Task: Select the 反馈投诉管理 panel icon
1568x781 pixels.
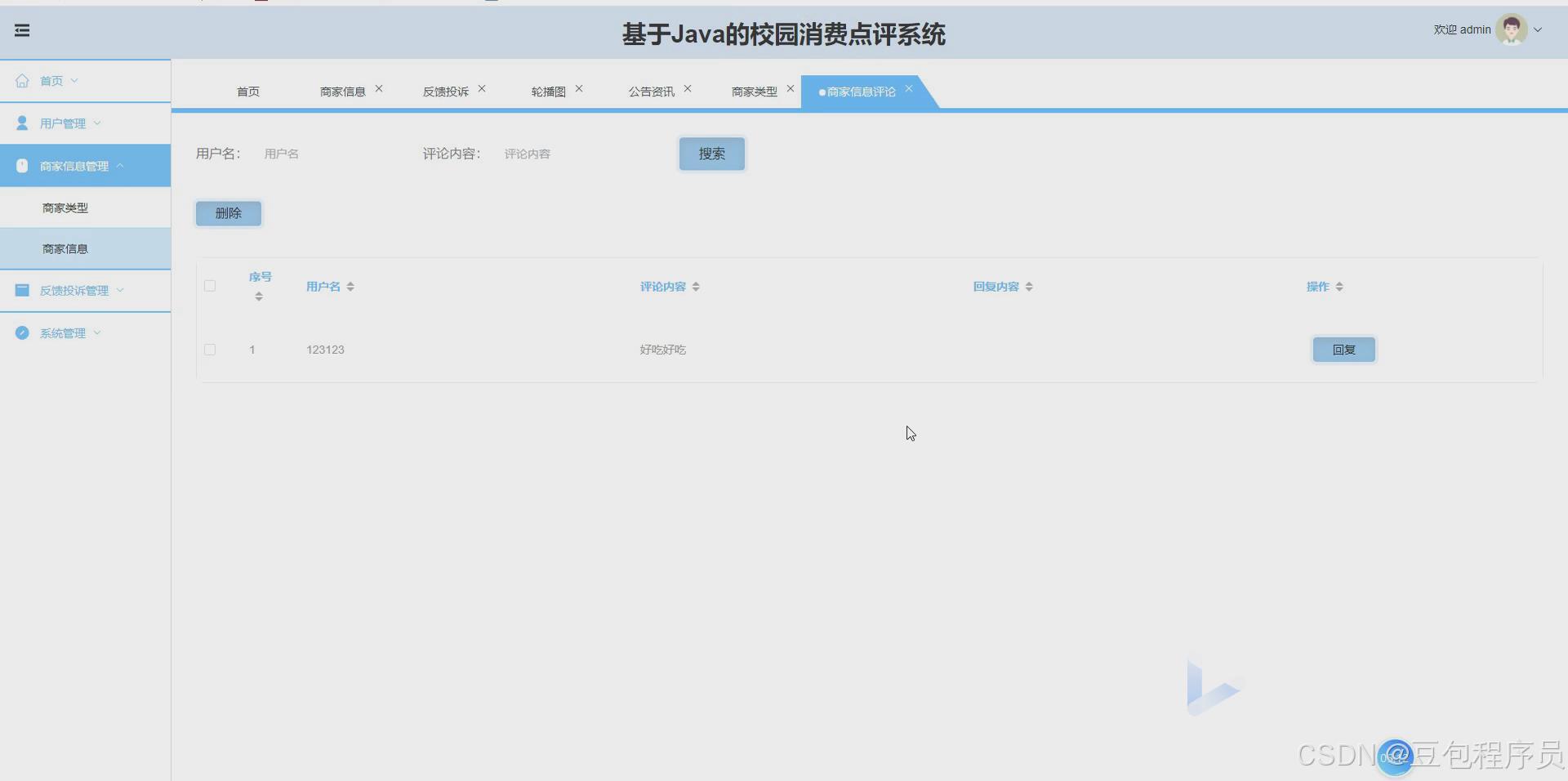Action: [21, 290]
